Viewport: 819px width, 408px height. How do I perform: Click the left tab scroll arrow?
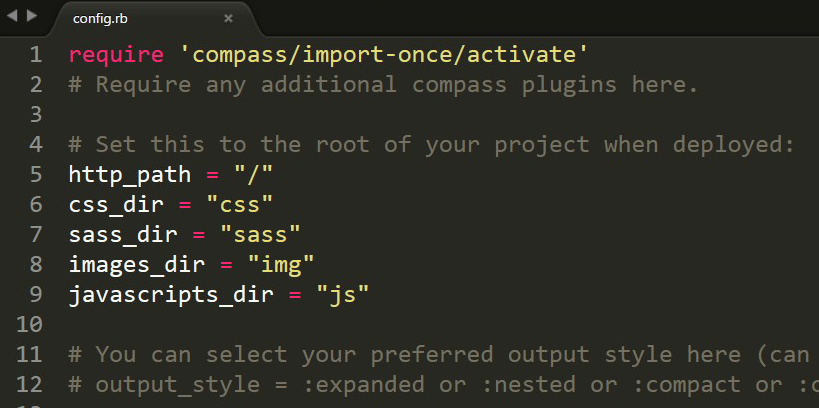(12, 17)
